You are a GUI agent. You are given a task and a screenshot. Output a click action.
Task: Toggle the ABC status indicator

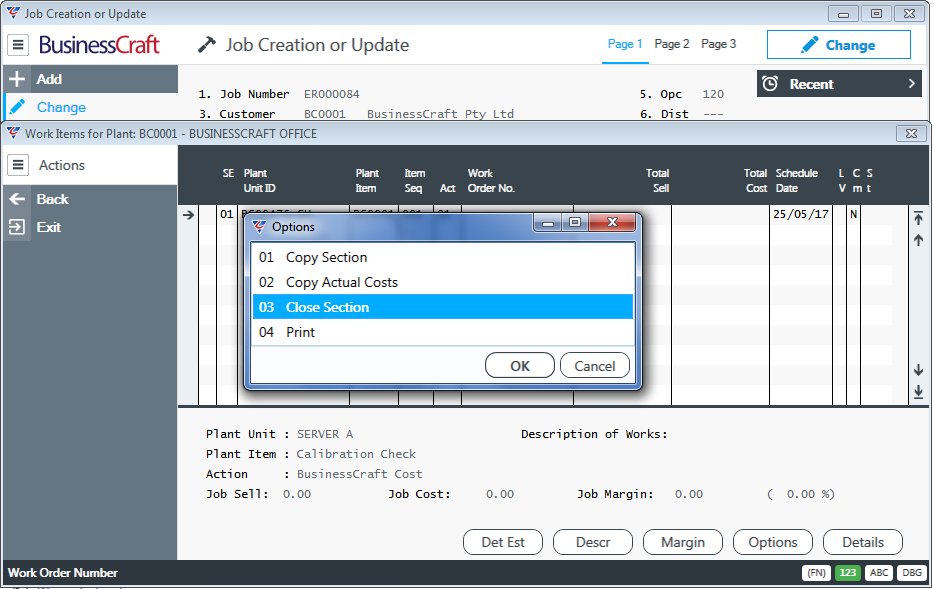click(x=879, y=573)
